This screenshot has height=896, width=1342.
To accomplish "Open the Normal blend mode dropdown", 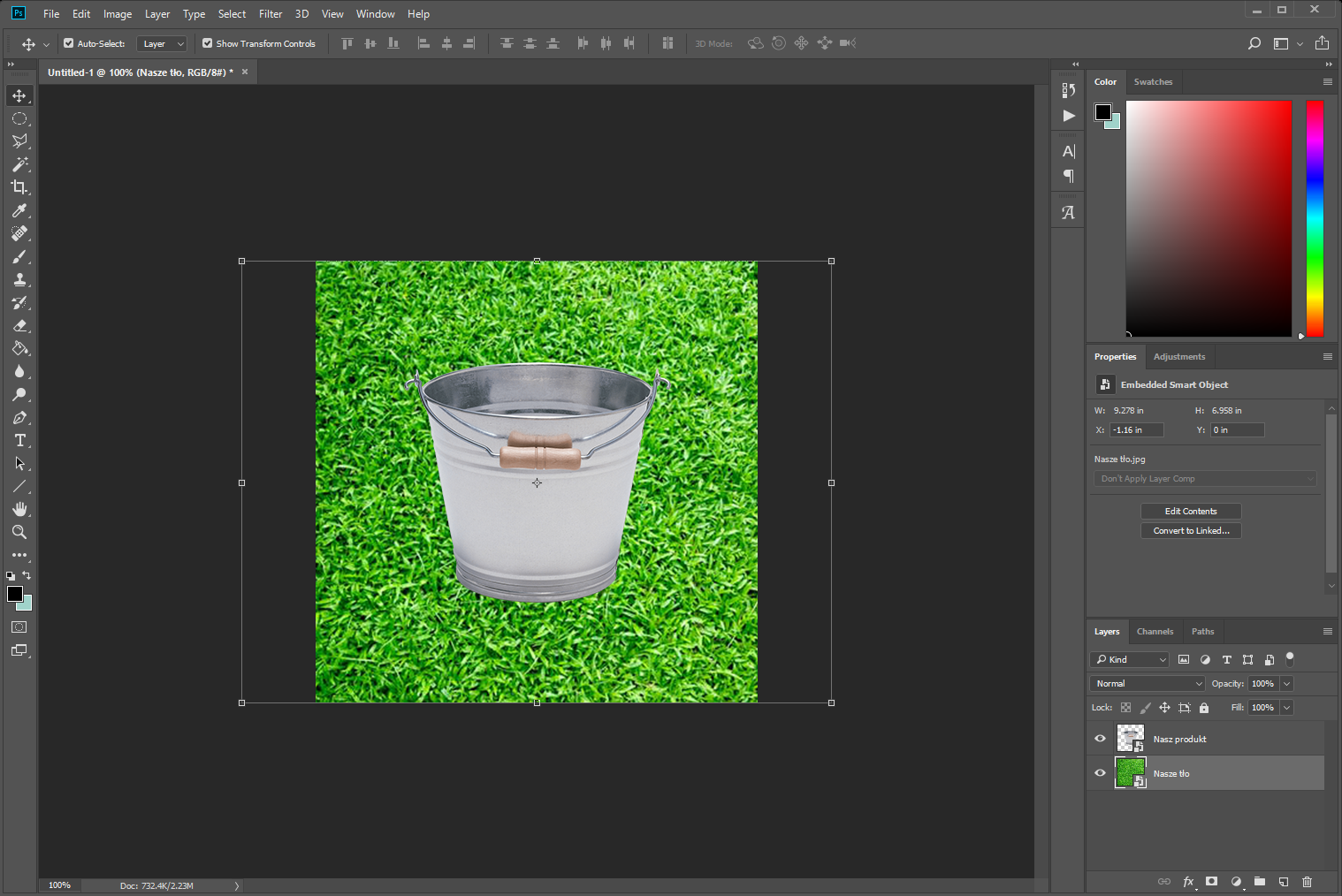I will click(1148, 683).
